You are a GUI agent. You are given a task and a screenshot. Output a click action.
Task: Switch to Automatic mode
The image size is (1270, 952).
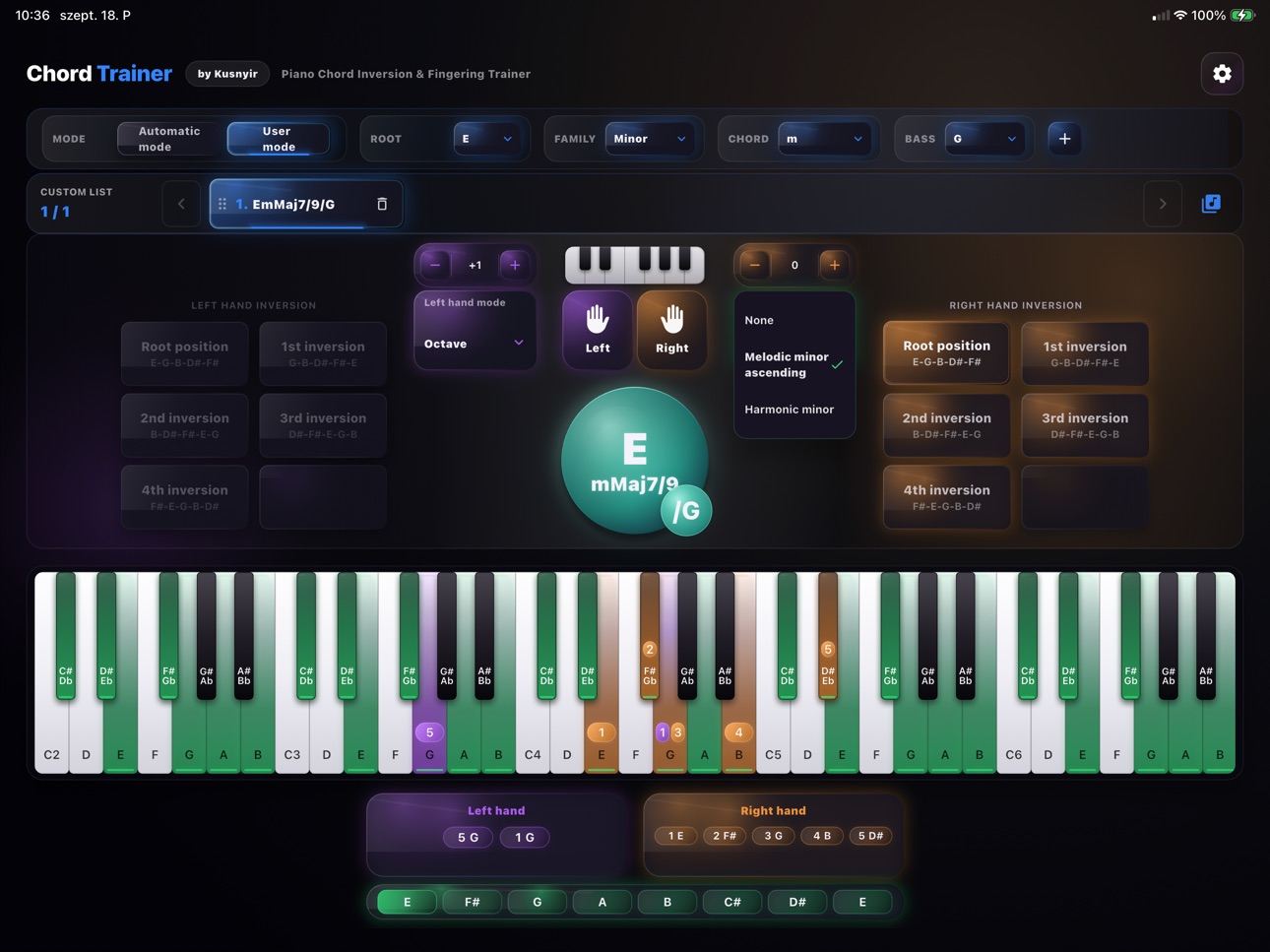pyautogui.click(x=168, y=139)
